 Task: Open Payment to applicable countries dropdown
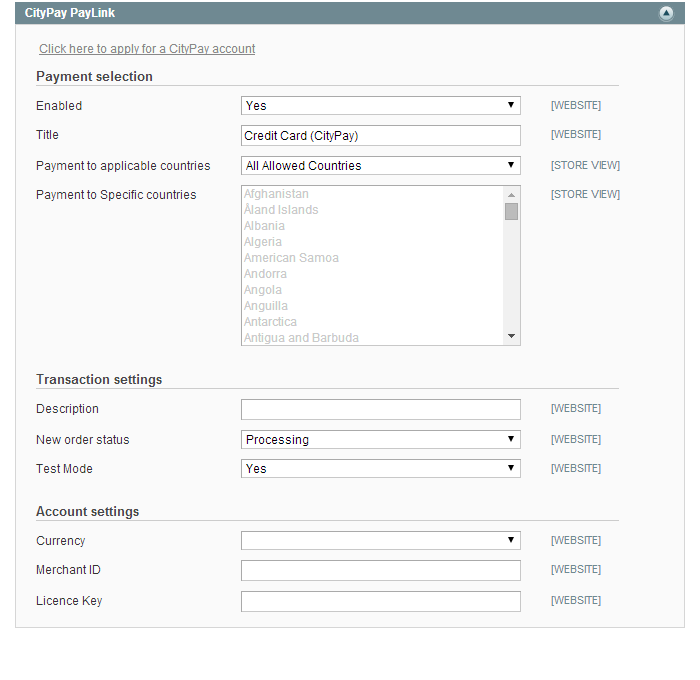381,166
